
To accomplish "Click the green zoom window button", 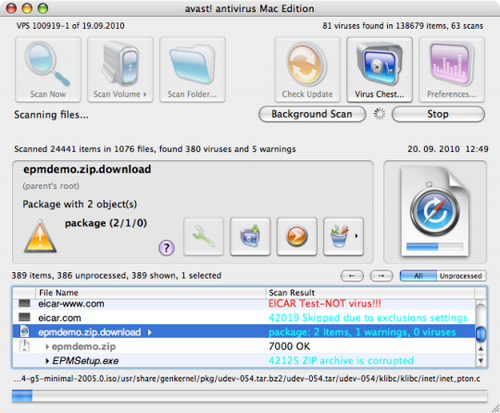I will point(43,8).
